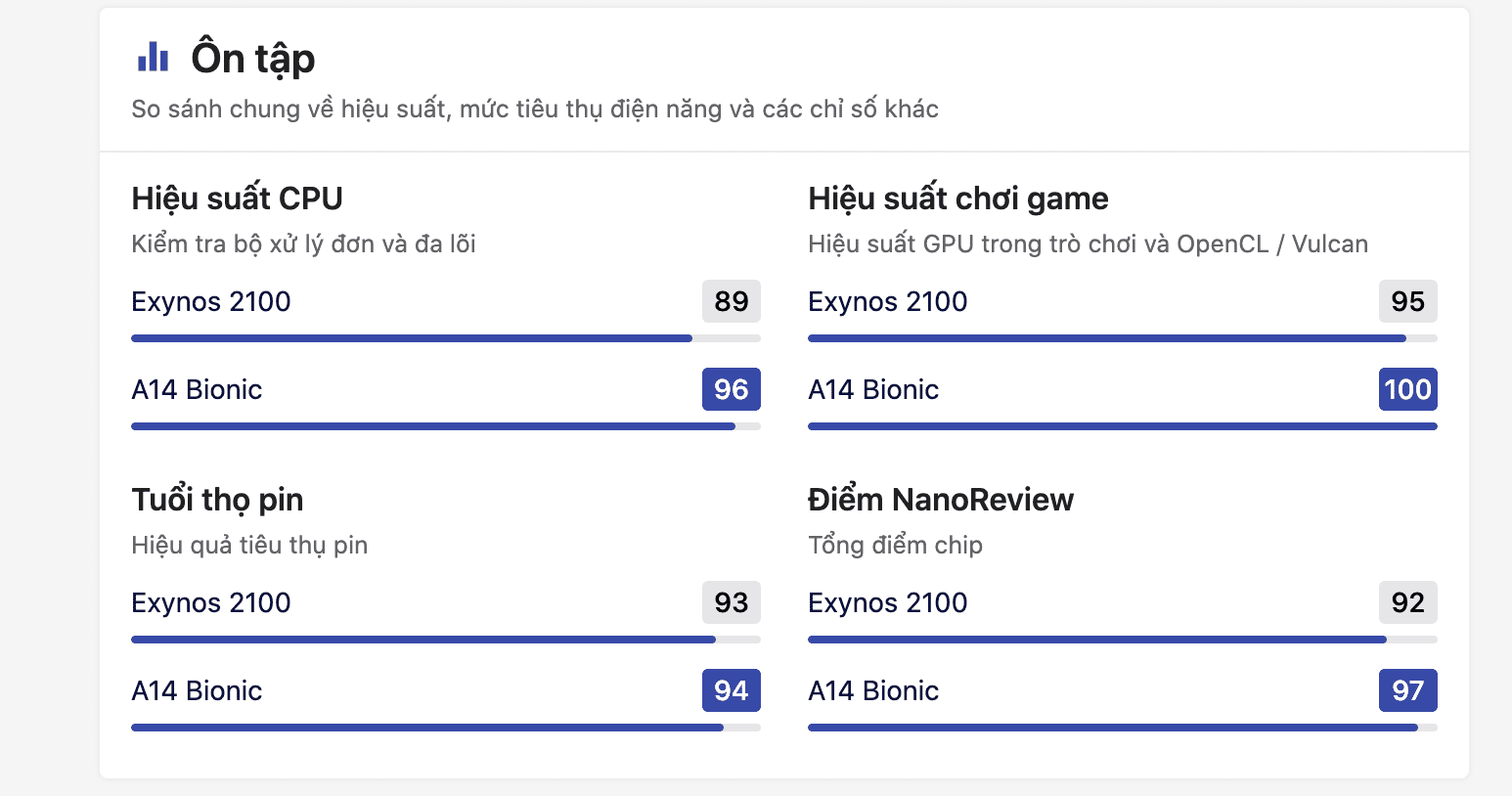1512x796 pixels.
Task: Select Exynos 2100 gaming score badge 95
Action: [x=1407, y=301]
